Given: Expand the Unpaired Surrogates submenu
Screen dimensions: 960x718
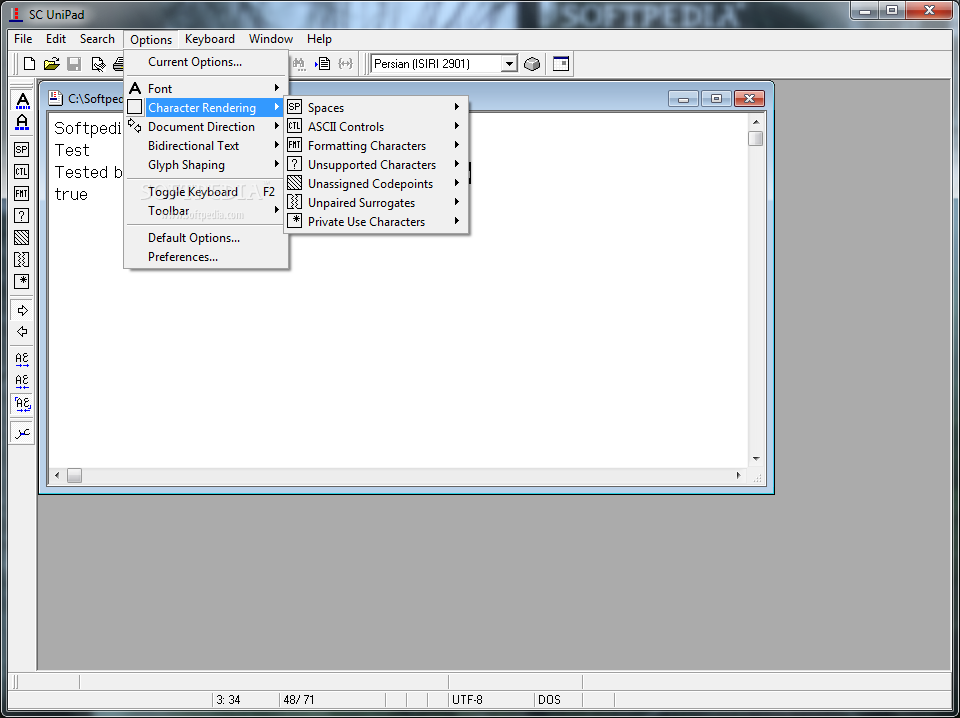Looking at the screenshot, I should click(376, 203).
